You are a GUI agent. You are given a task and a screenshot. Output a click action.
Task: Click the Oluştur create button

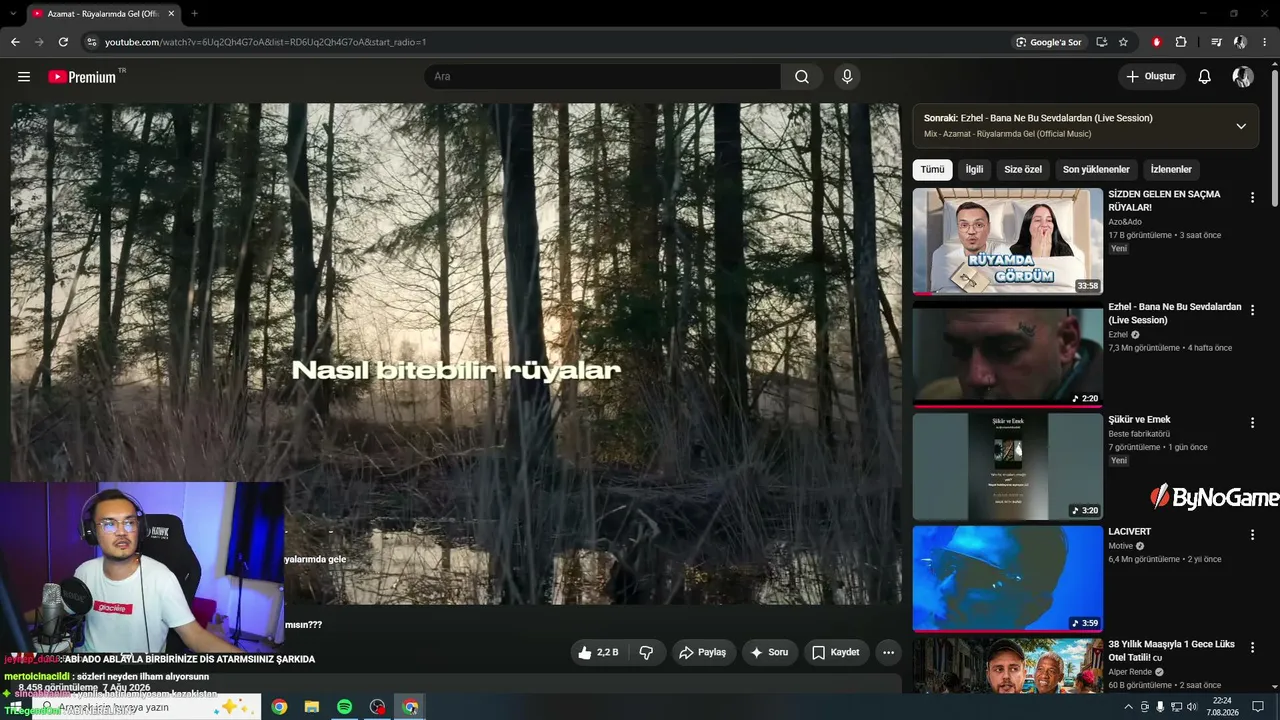click(1151, 76)
